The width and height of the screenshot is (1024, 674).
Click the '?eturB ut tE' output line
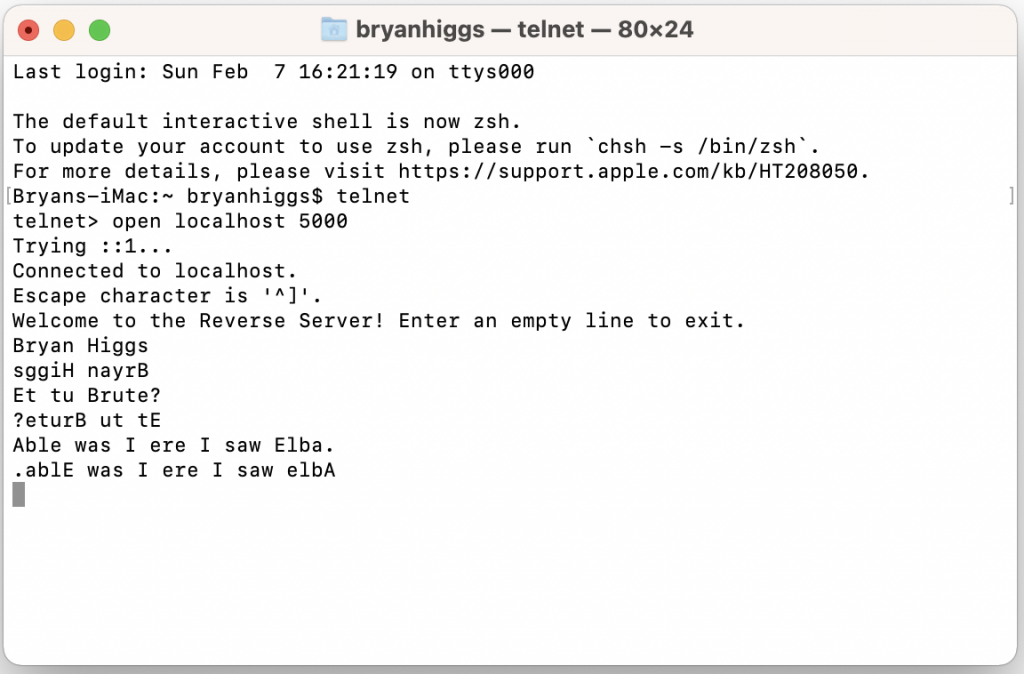pyautogui.click(x=86, y=420)
